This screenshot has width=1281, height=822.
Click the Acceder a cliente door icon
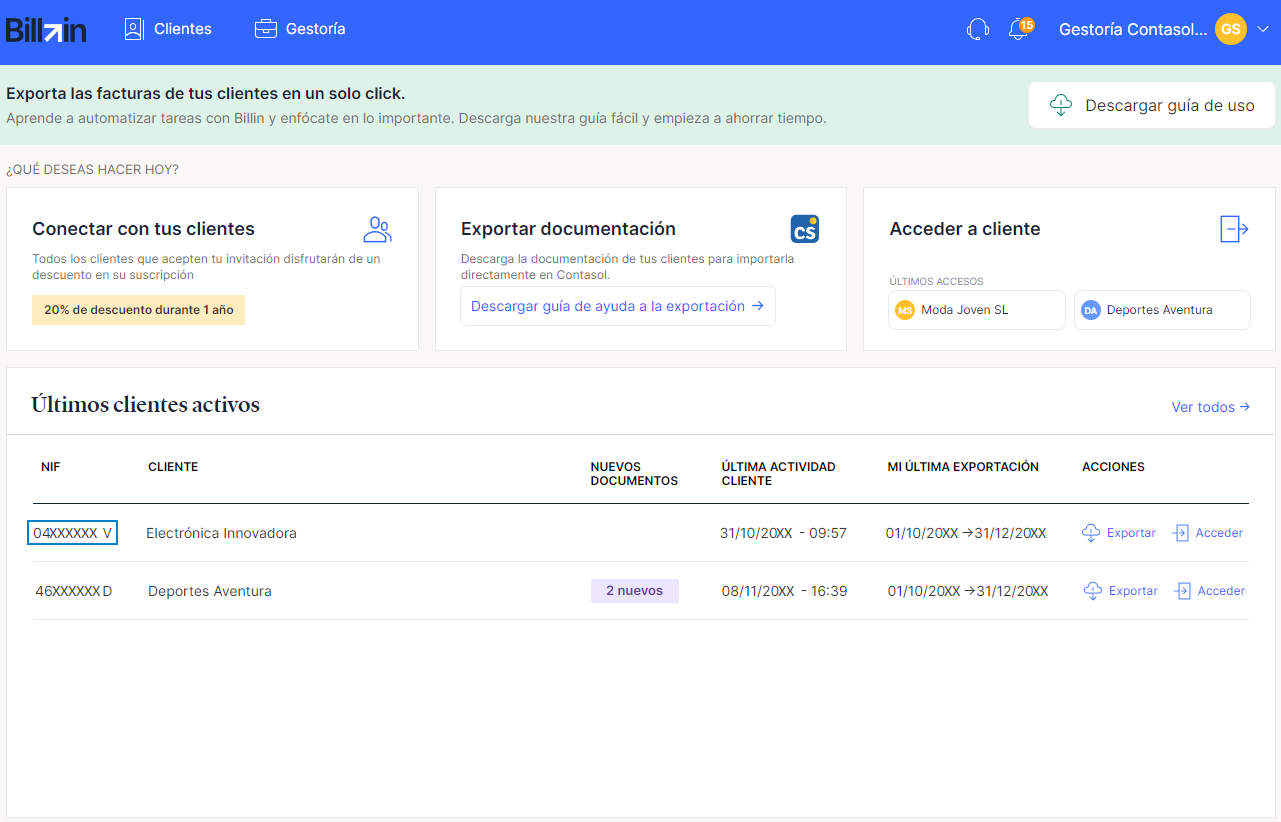point(1235,229)
